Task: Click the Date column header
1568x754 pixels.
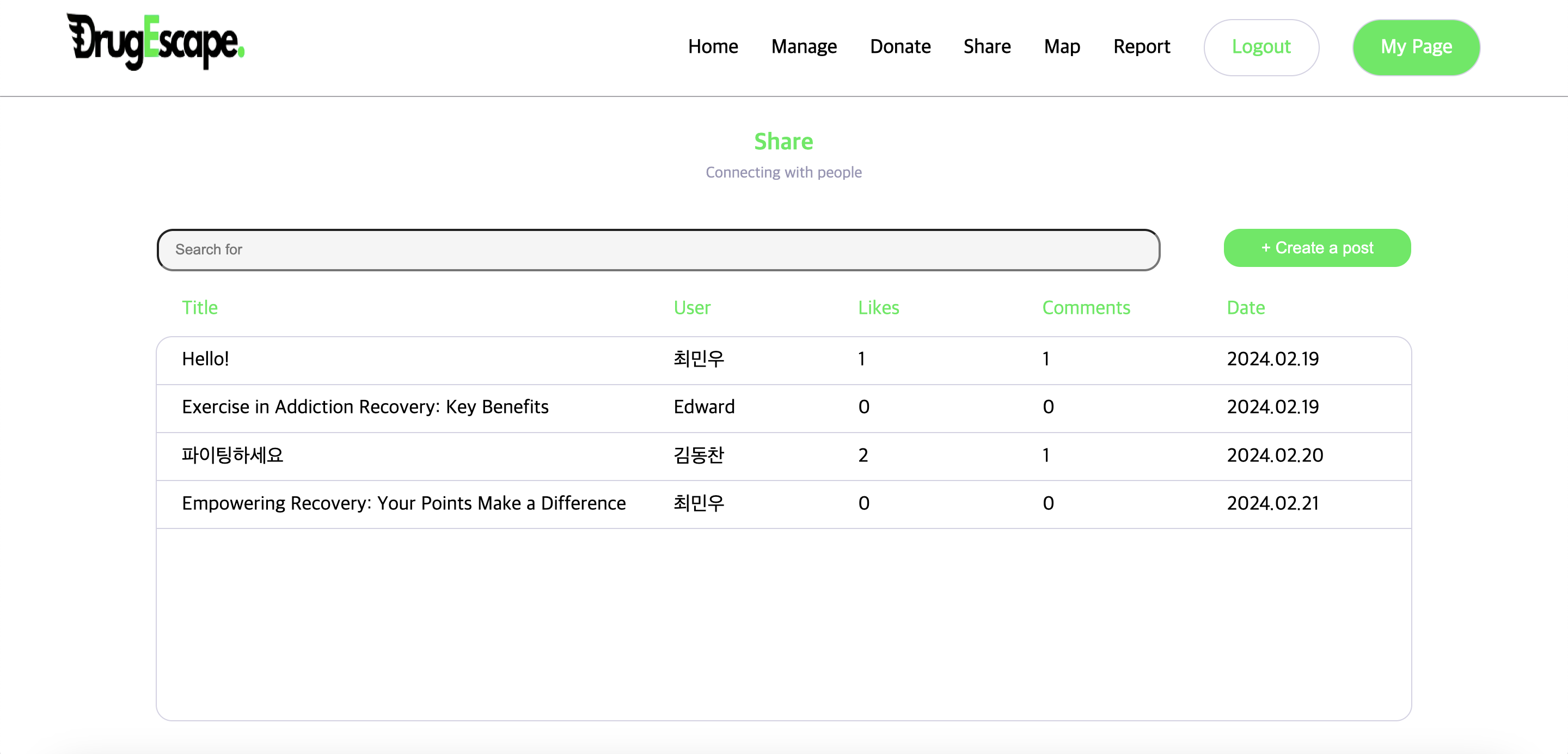Action: point(1245,308)
